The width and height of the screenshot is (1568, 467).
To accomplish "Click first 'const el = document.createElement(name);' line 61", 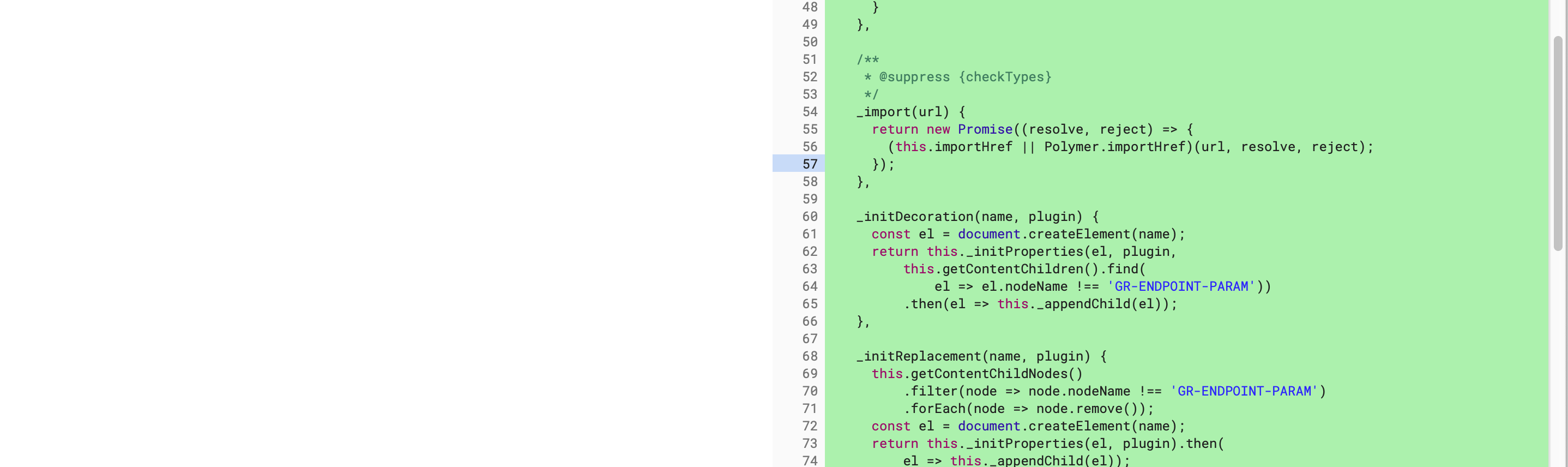I will pyautogui.click(x=1028, y=234).
